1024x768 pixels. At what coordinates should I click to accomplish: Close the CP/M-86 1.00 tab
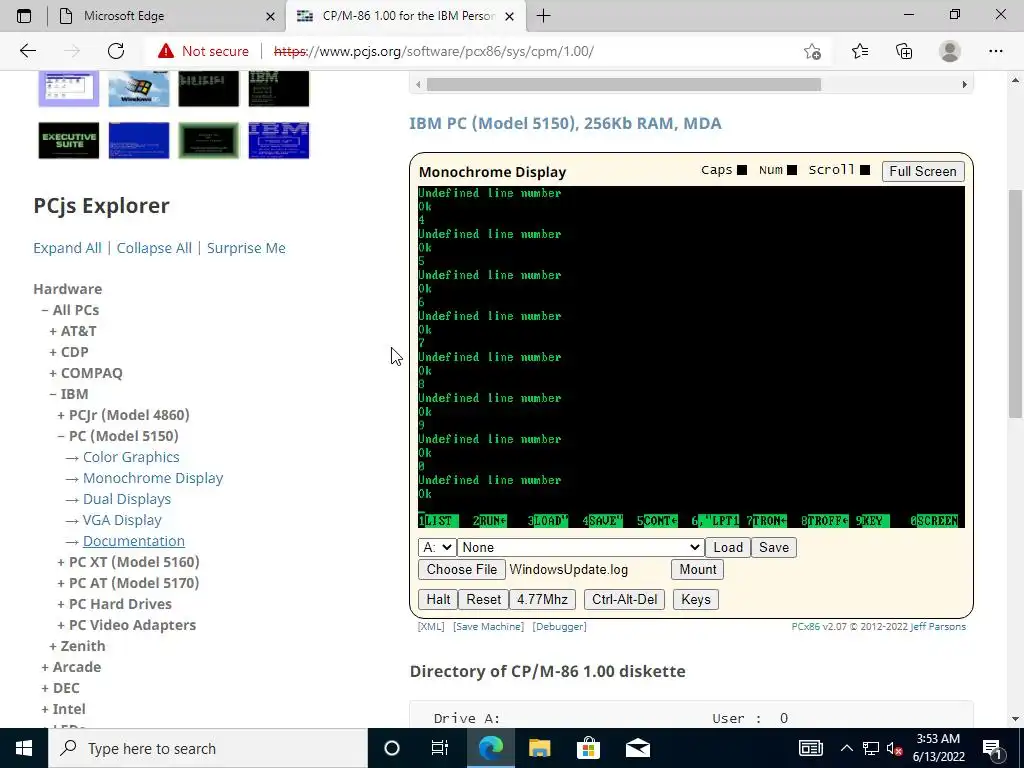tap(510, 16)
